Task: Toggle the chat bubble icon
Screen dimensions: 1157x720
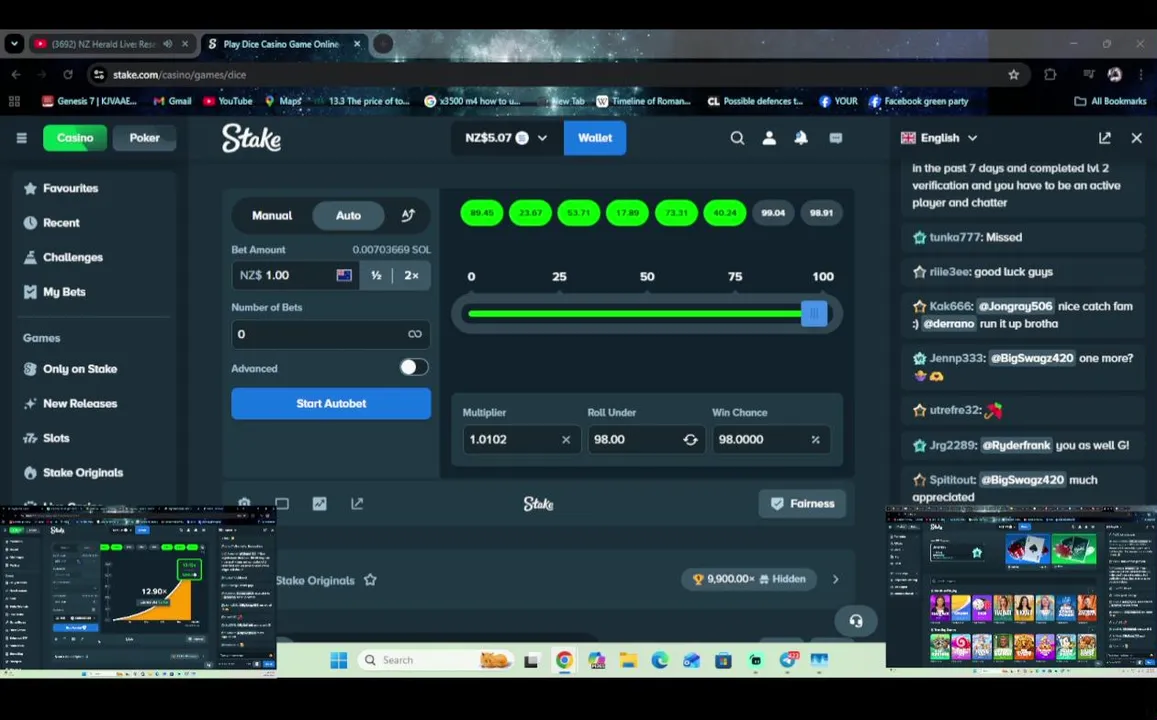Action: pos(835,138)
